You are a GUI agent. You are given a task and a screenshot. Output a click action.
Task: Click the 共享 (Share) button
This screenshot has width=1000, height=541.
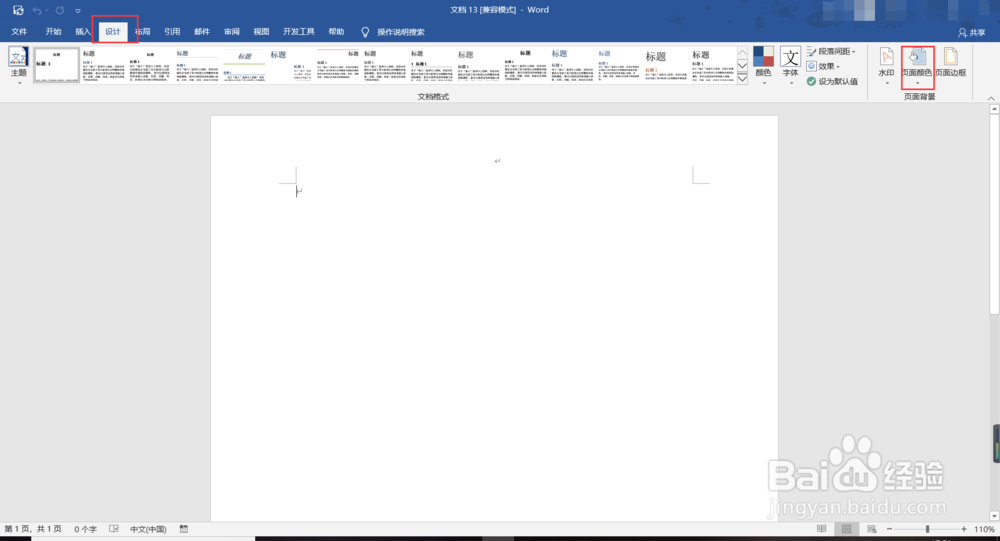(x=972, y=32)
